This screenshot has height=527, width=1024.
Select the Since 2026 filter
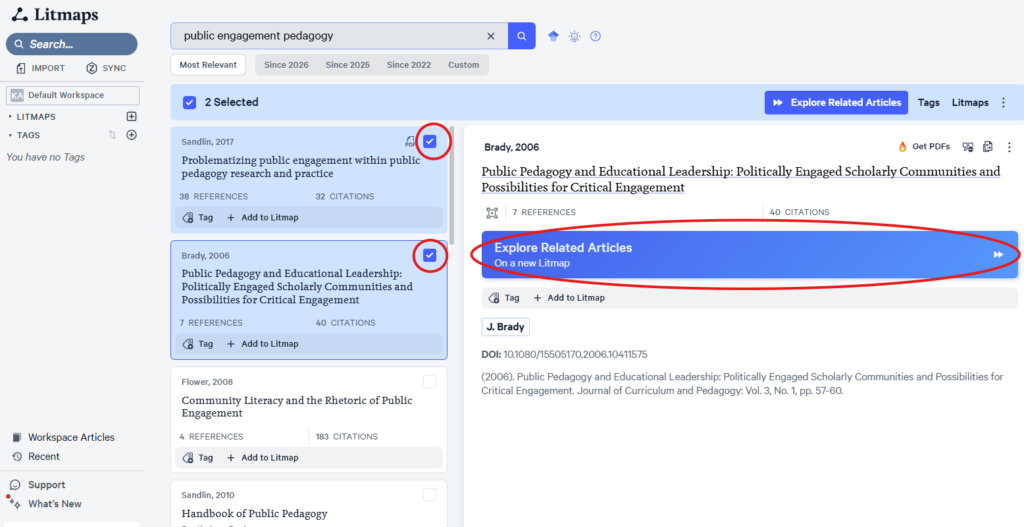click(x=286, y=65)
